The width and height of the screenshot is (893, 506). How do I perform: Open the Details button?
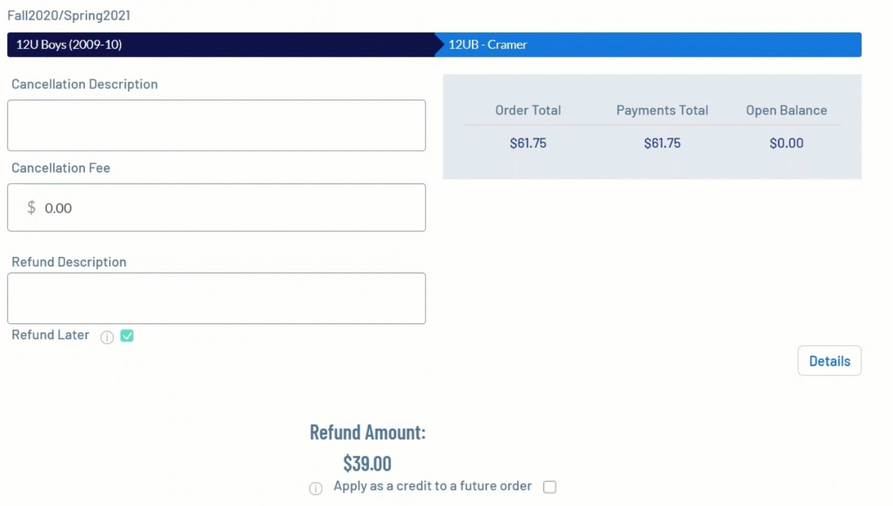pyautogui.click(x=829, y=361)
